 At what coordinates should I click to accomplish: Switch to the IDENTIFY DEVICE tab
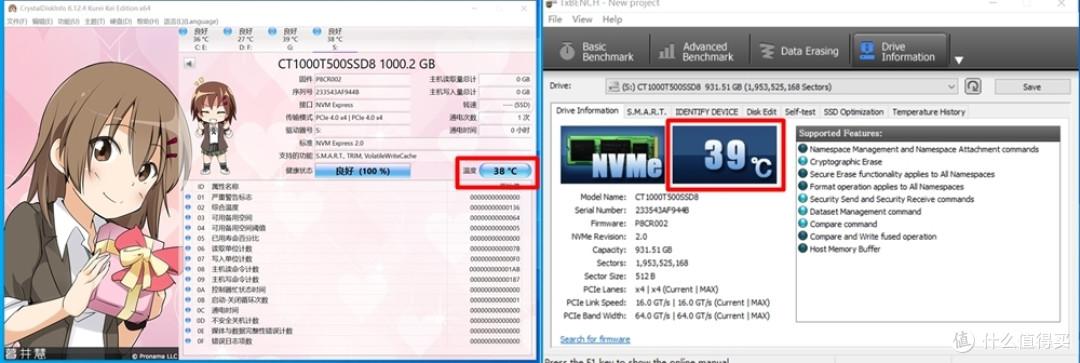coord(707,112)
